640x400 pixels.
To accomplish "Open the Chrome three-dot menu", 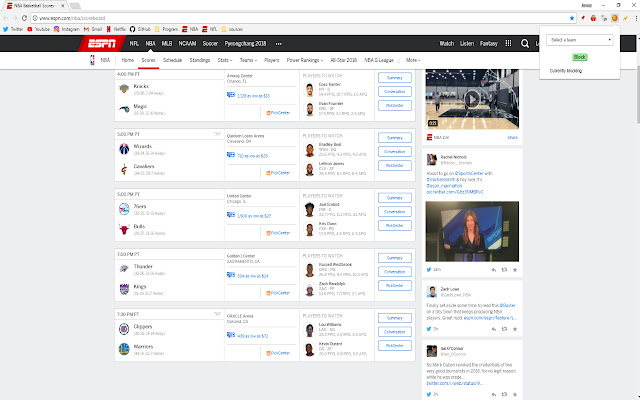I will (636, 18).
